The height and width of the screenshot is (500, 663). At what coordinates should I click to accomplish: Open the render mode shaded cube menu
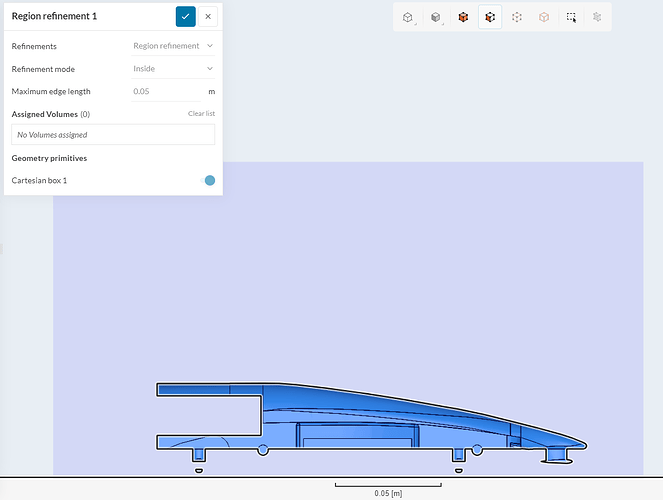point(436,17)
